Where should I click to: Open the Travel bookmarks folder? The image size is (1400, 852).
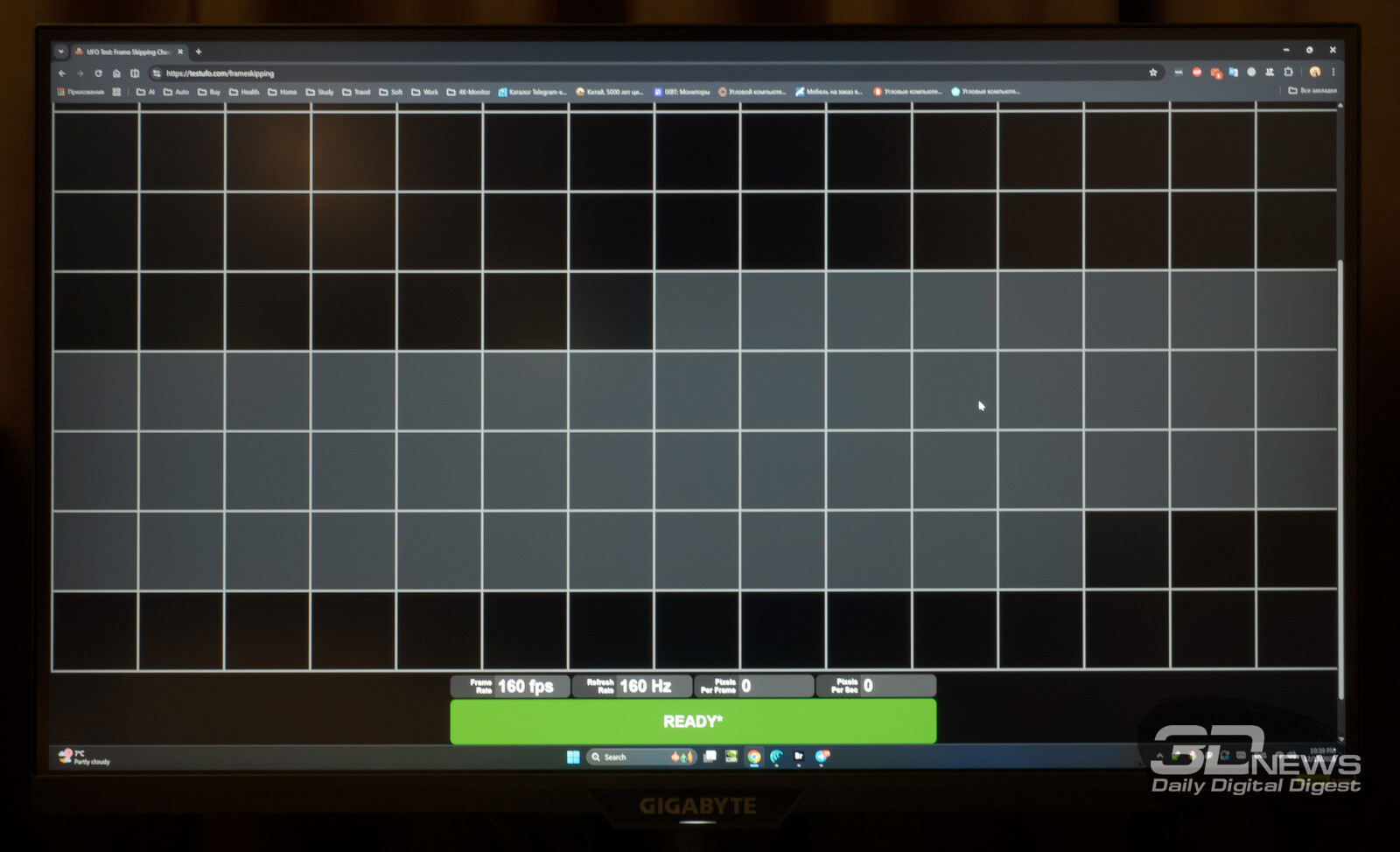pos(356,92)
